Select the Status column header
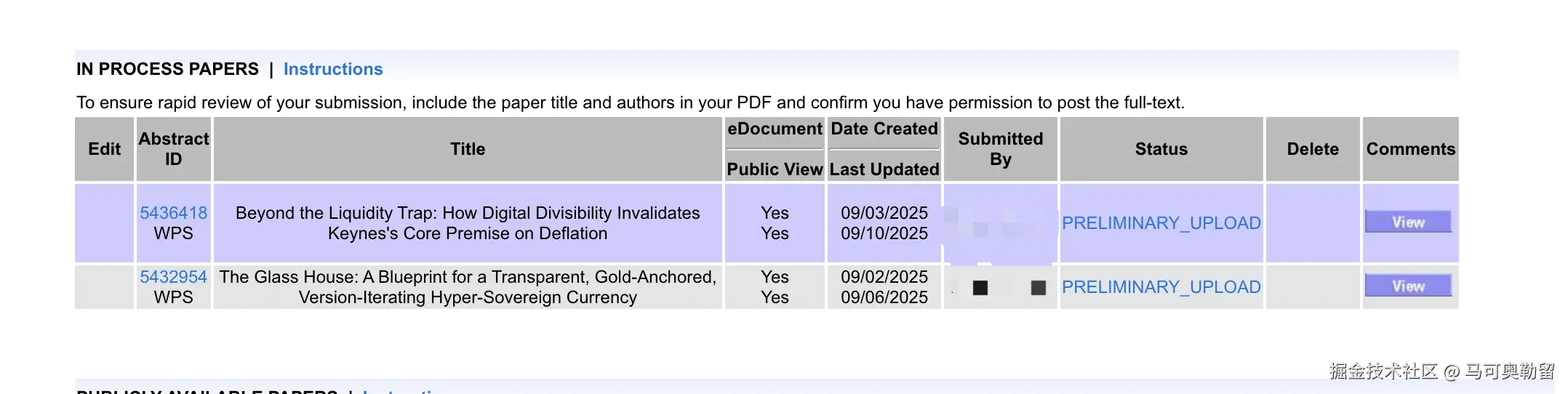Viewport: 1568px width, 394px height. pyautogui.click(x=1161, y=149)
